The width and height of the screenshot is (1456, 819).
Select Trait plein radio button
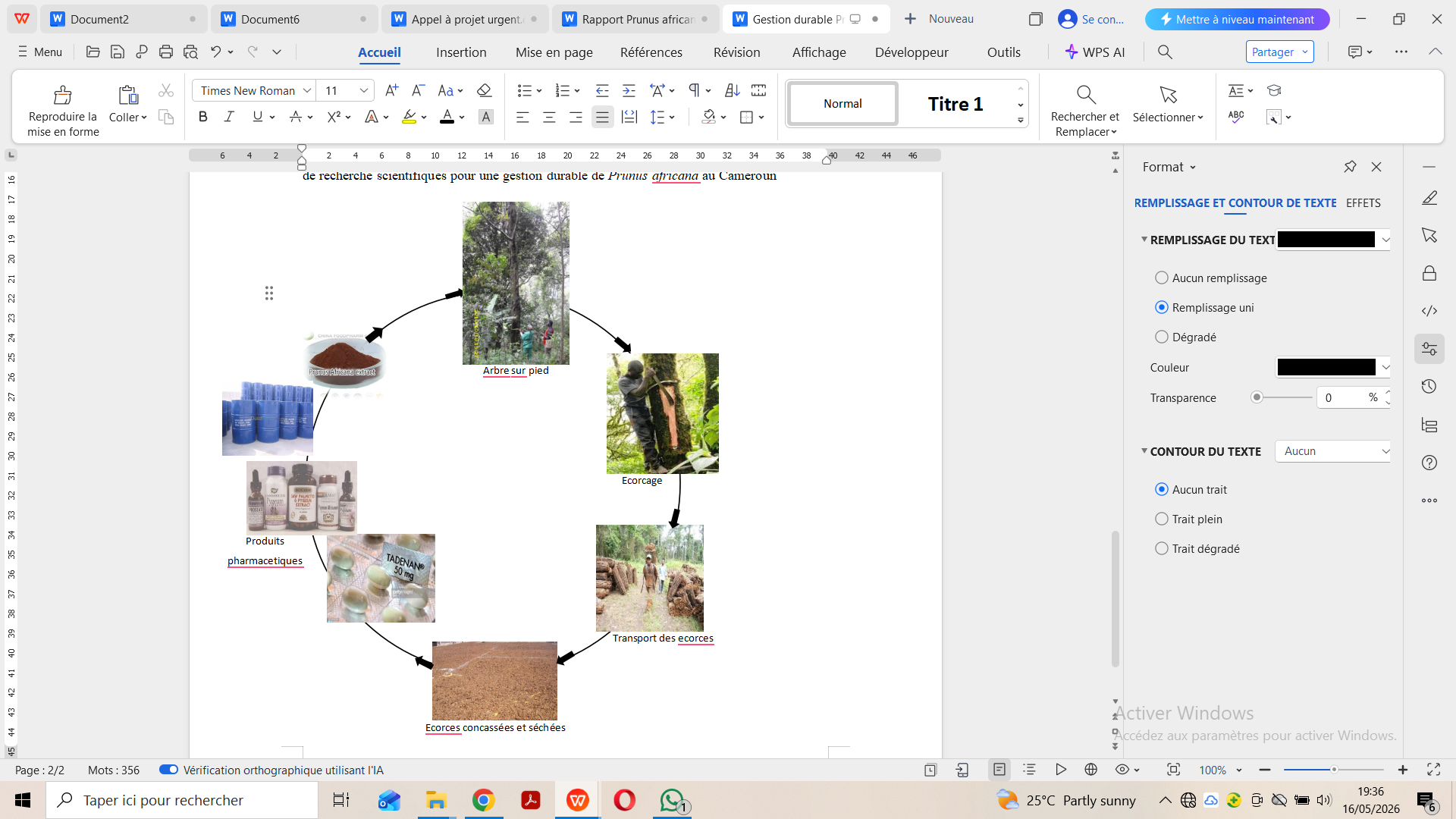point(1188,519)
